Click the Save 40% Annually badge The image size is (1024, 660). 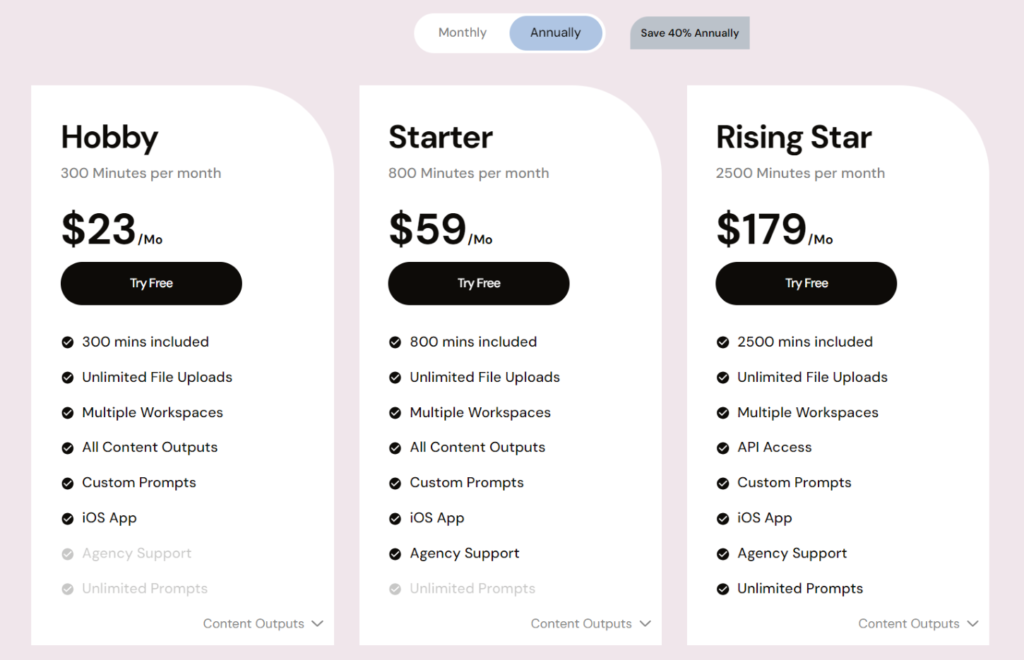[x=689, y=33]
